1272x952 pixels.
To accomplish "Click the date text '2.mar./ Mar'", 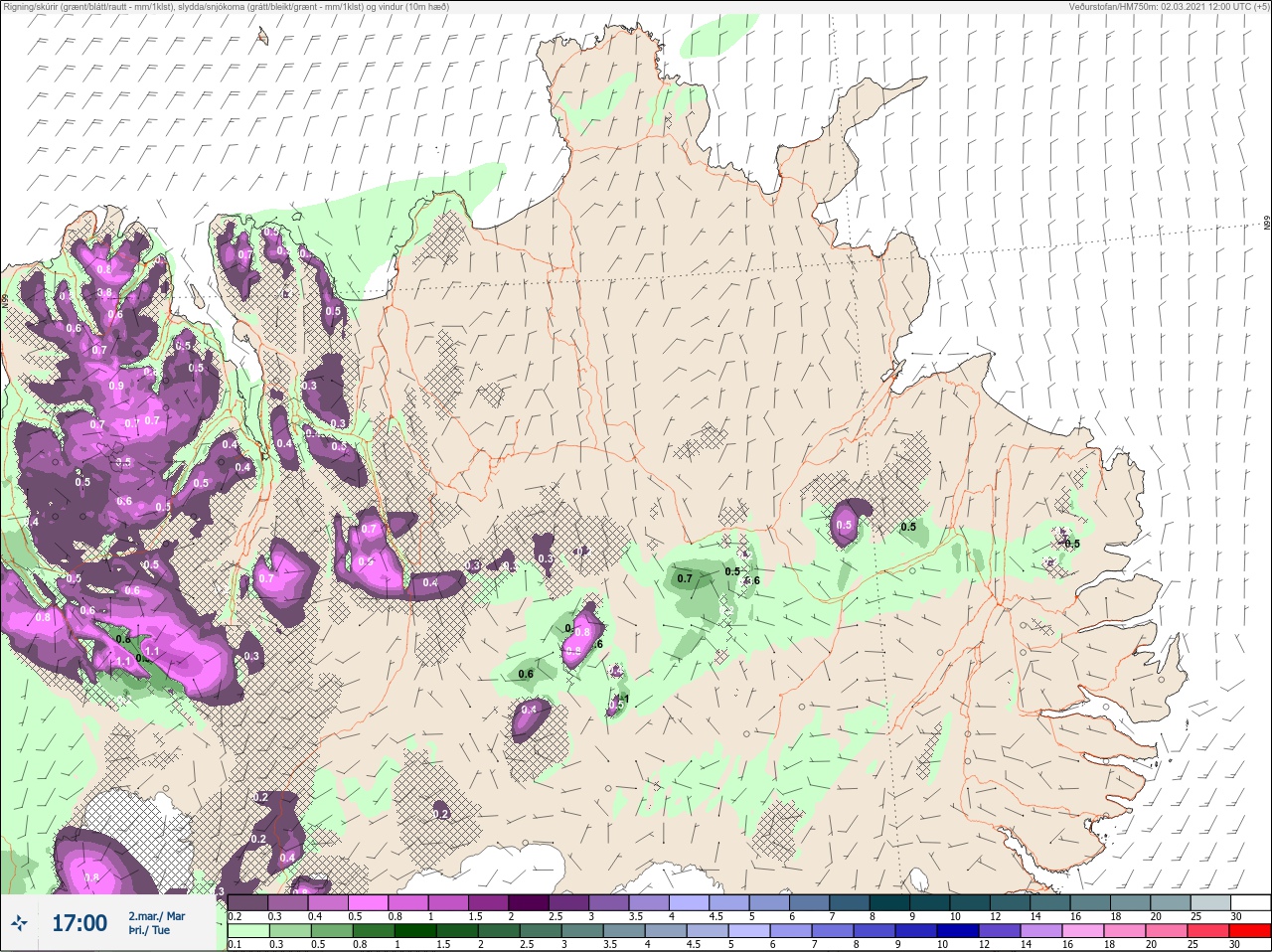I will point(156,916).
